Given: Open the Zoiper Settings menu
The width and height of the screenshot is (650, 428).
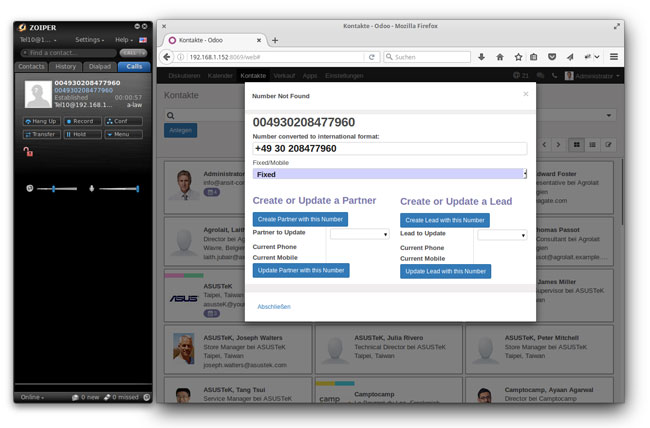Looking at the screenshot, I should (x=90, y=40).
